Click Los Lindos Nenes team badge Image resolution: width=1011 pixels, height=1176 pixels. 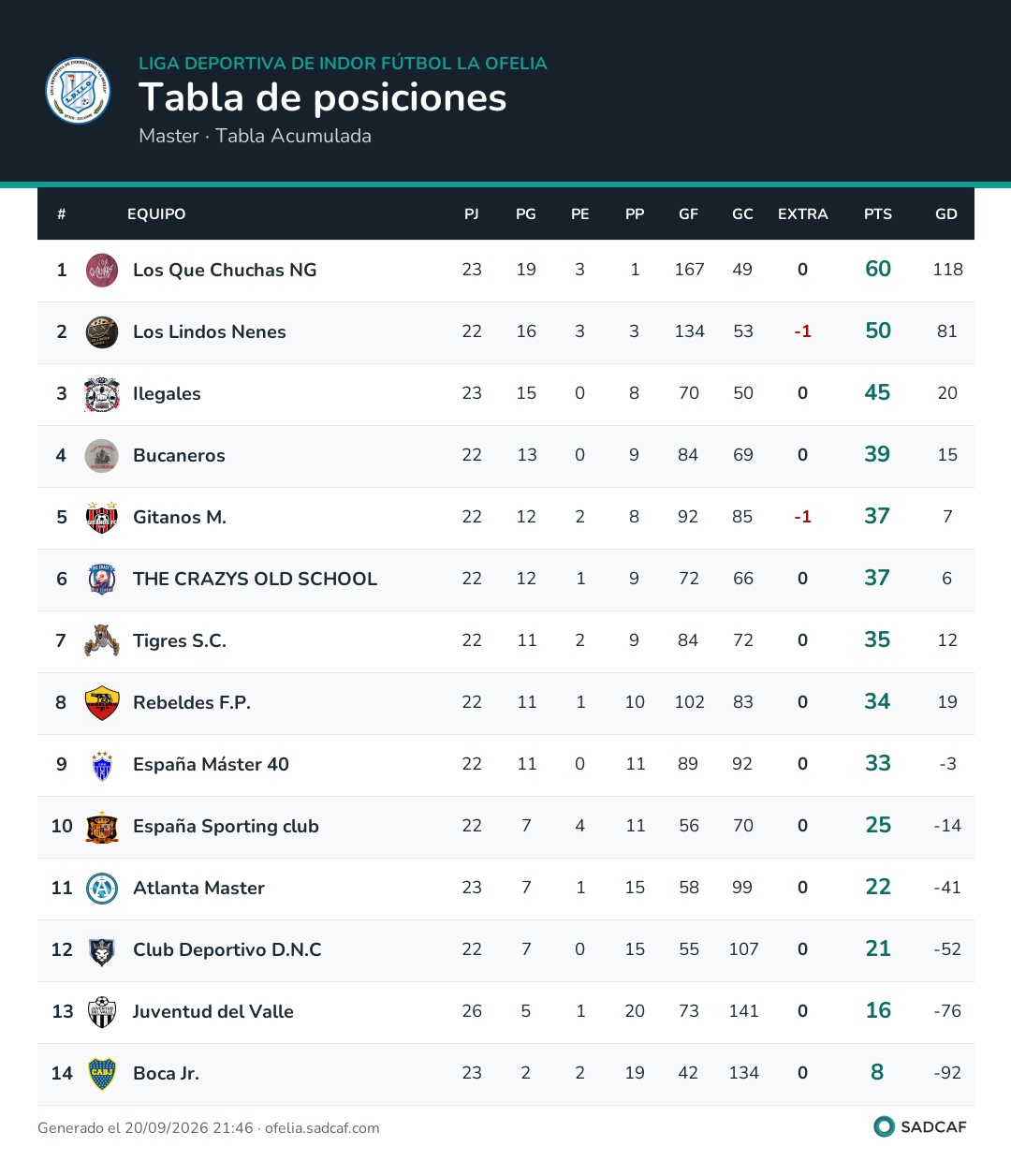102,332
